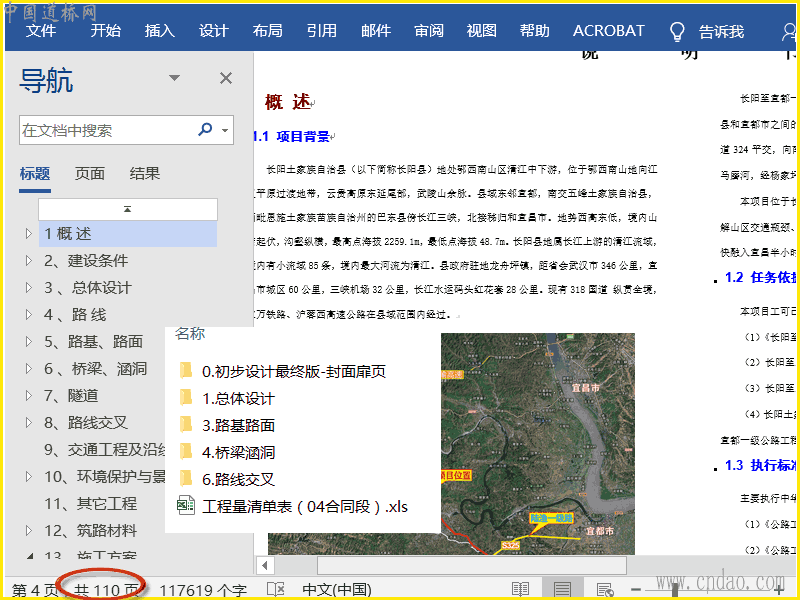800x600 pixels.
Task: Open search options dropdown arrow
Action: point(226,131)
